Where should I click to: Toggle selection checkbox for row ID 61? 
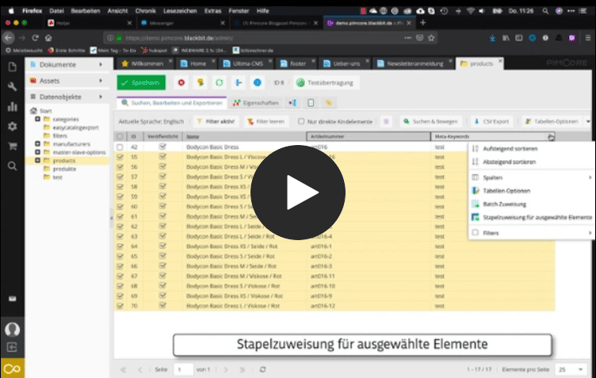click(120, 216)
